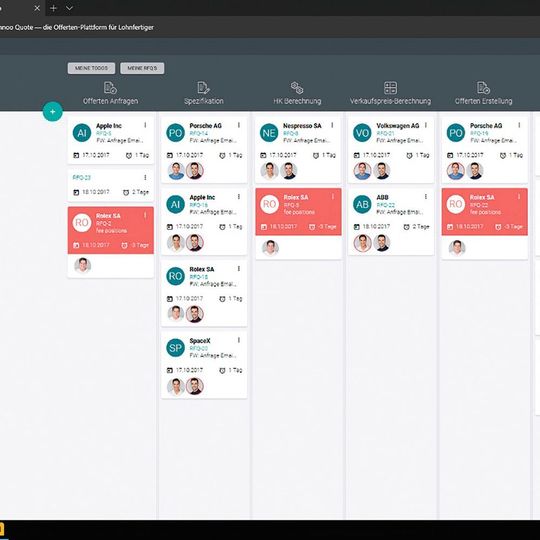Open a new browser tab
Viewport: 540px width, 540px height.
(x=53, y=8)
